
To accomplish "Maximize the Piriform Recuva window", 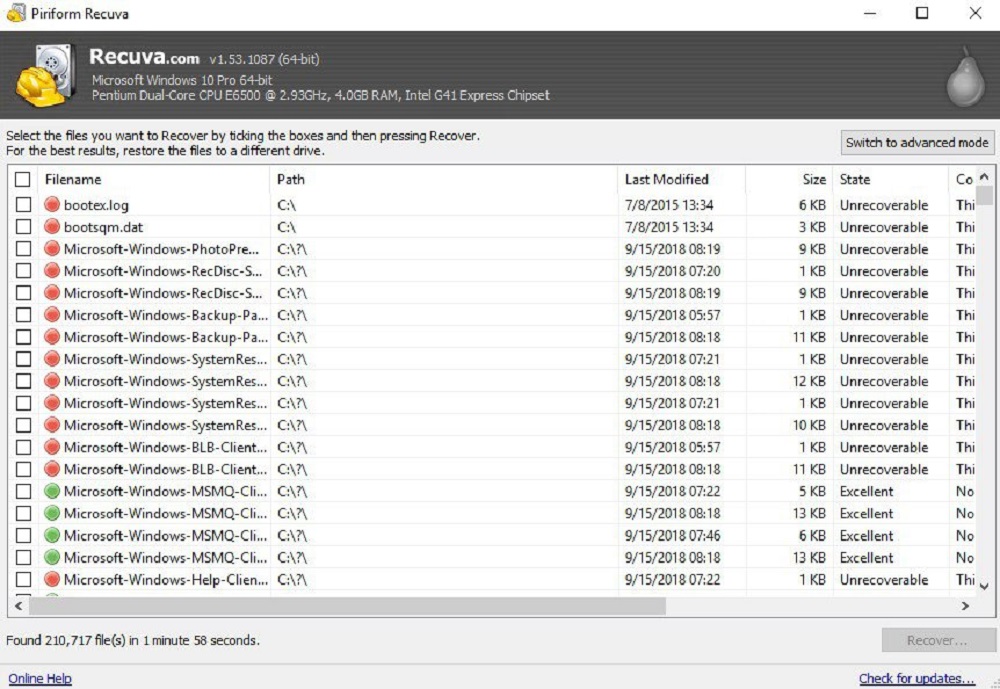I will [x=922, y=13].
